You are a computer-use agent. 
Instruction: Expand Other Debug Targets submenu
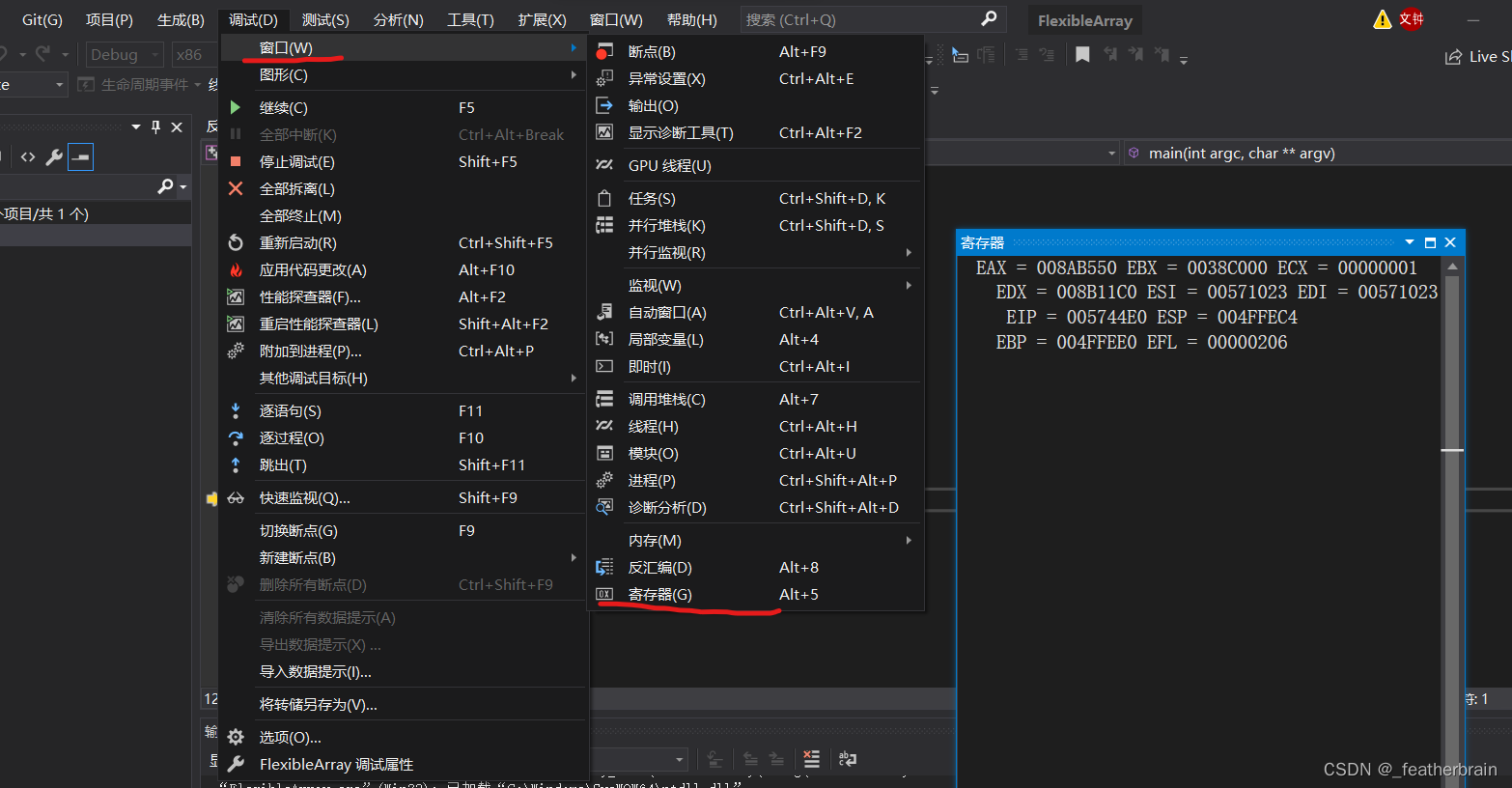point(404,378)
